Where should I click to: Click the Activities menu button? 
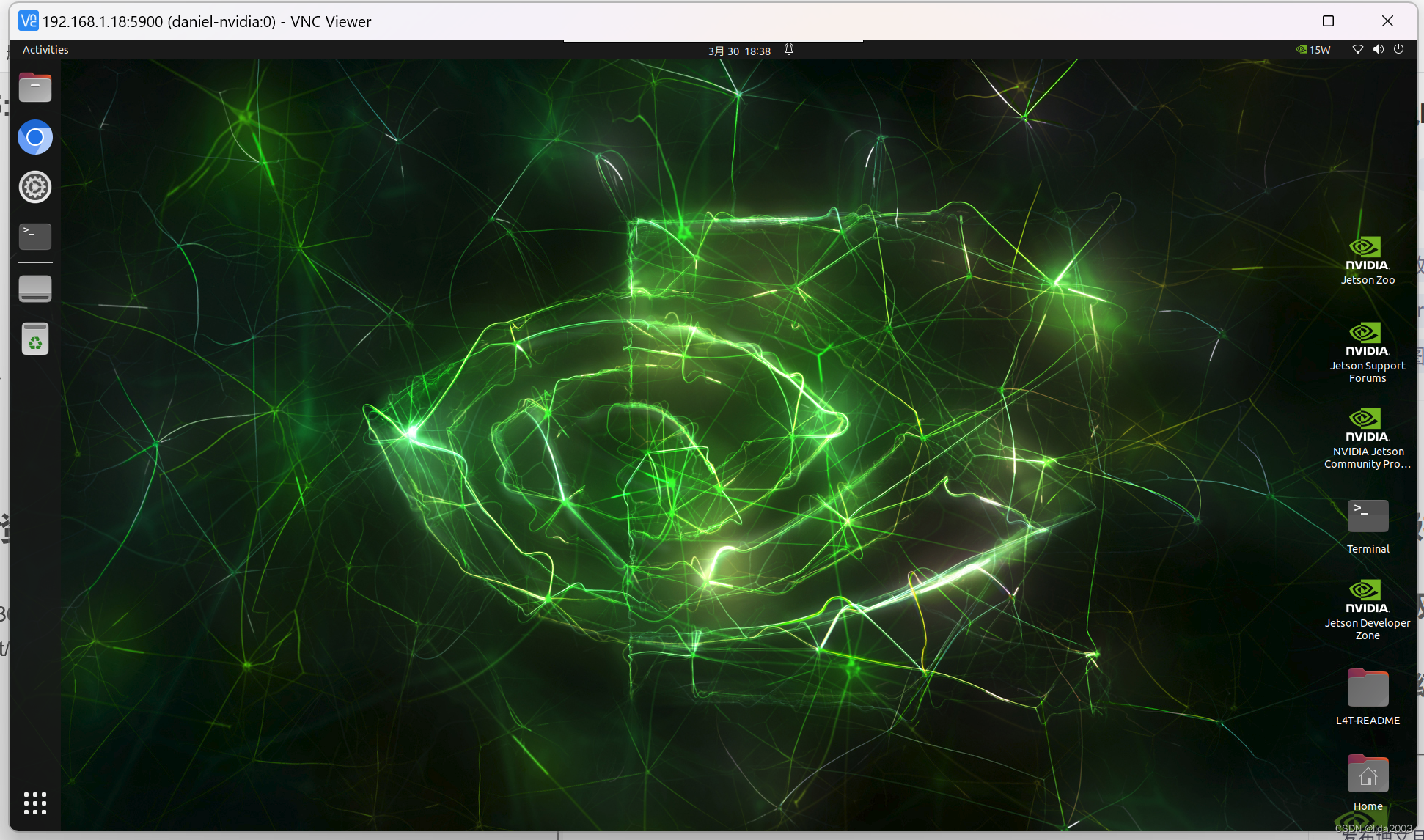click(45, 50)
